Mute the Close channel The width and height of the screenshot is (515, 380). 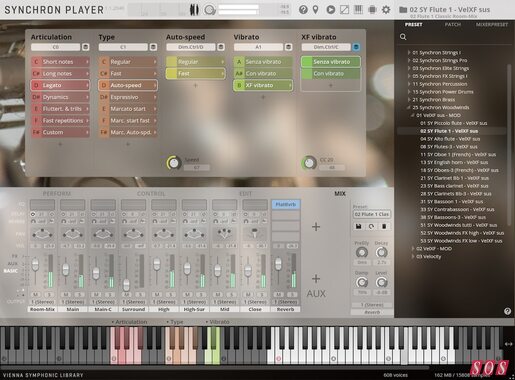(x=248, y=295)
